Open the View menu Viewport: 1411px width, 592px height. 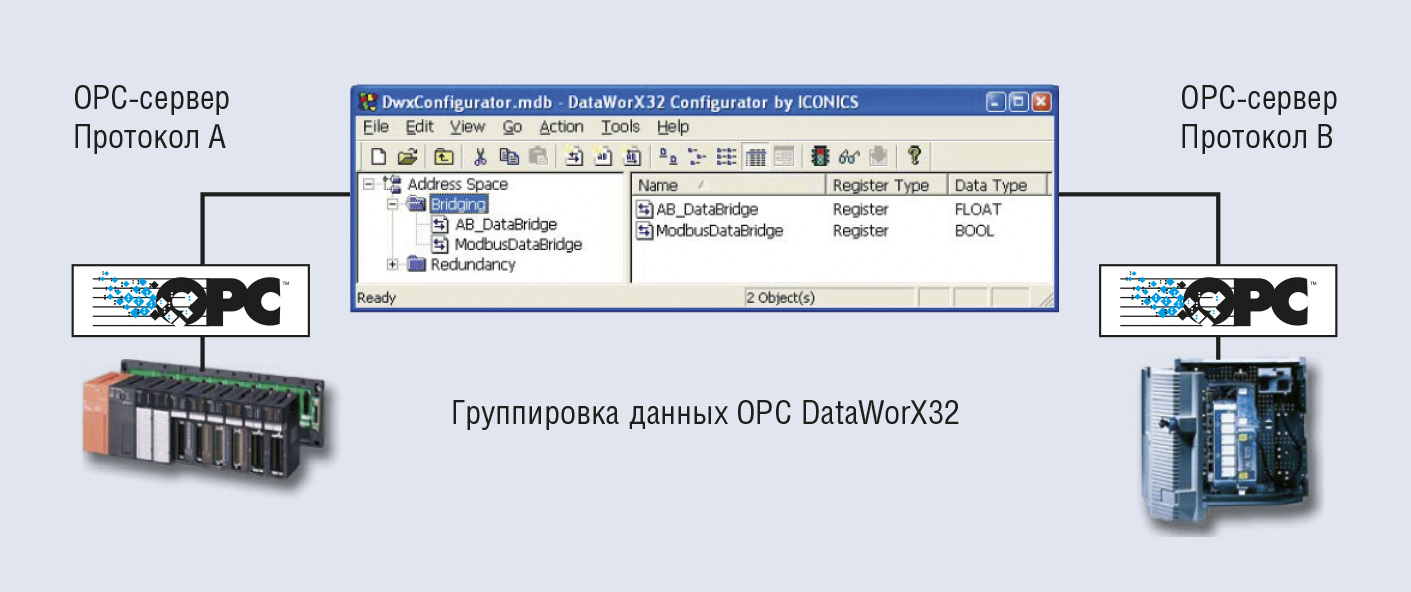(x=467, y=127)
